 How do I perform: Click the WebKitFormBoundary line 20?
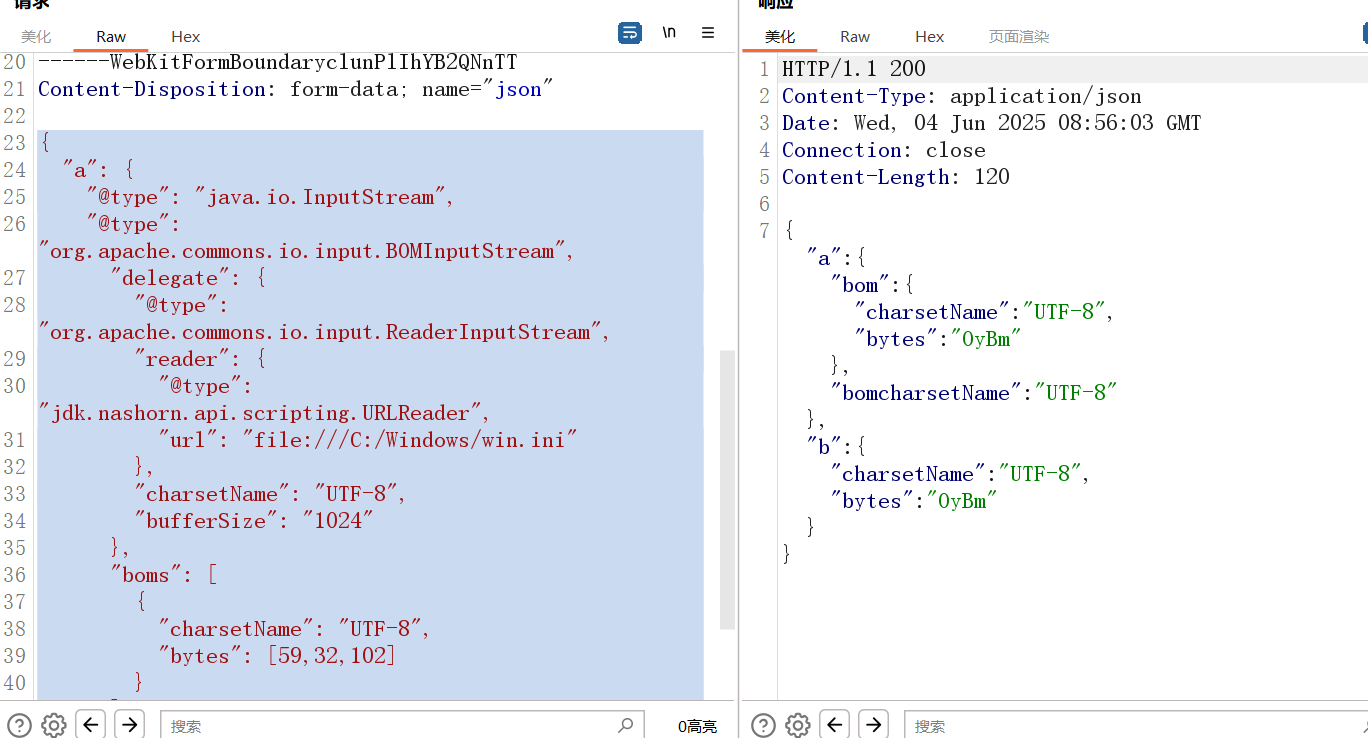[278, 62]
